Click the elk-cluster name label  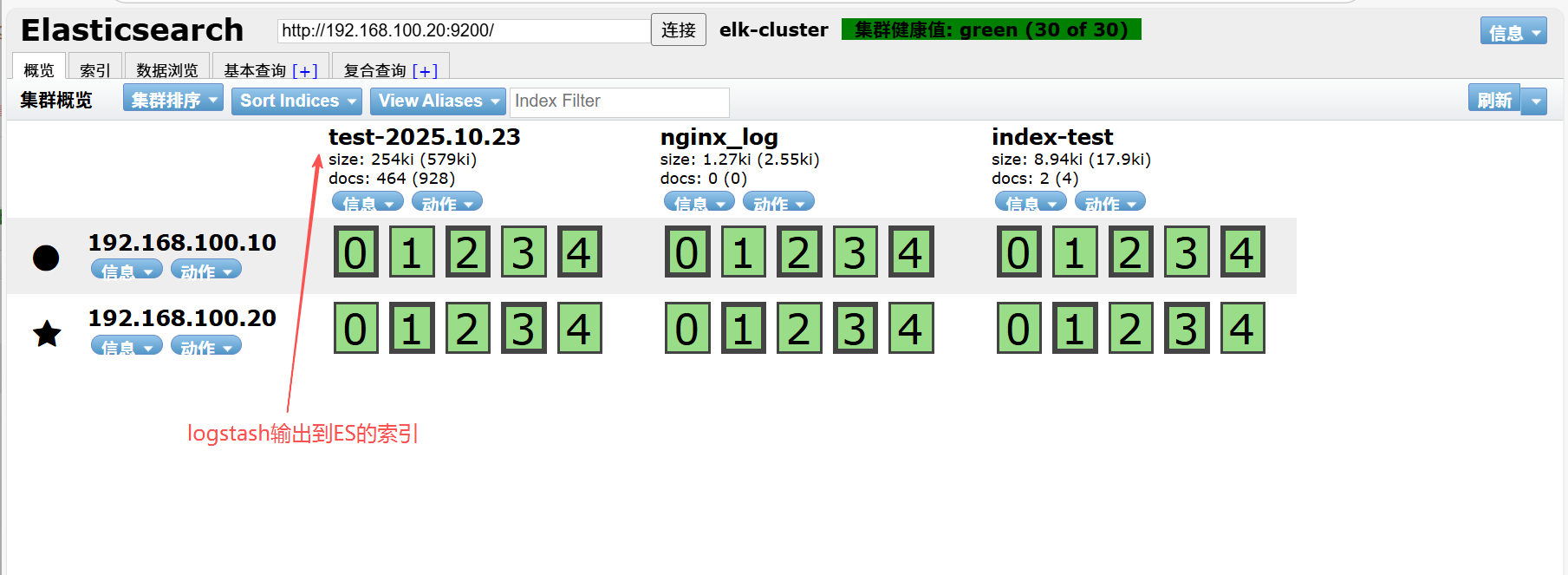(x=774, y=29)
